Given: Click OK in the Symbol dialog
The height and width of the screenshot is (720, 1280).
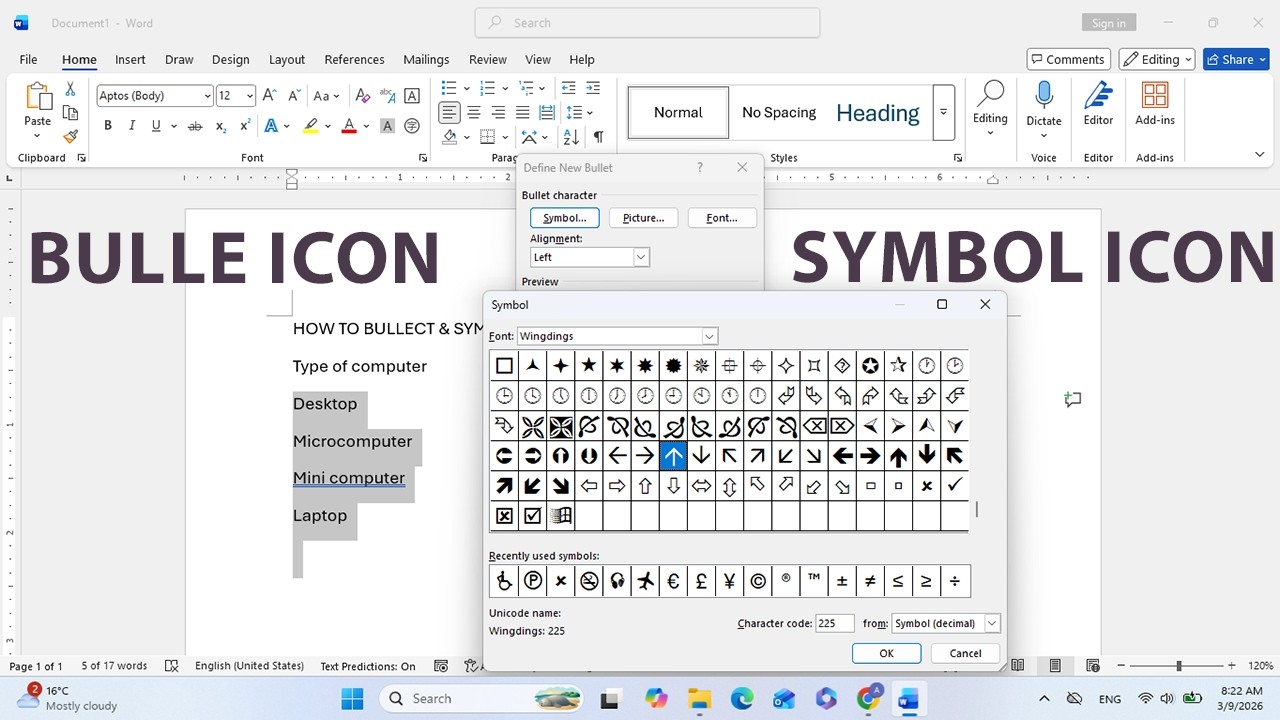Looking at the screenshot, I should pos(886,653).
